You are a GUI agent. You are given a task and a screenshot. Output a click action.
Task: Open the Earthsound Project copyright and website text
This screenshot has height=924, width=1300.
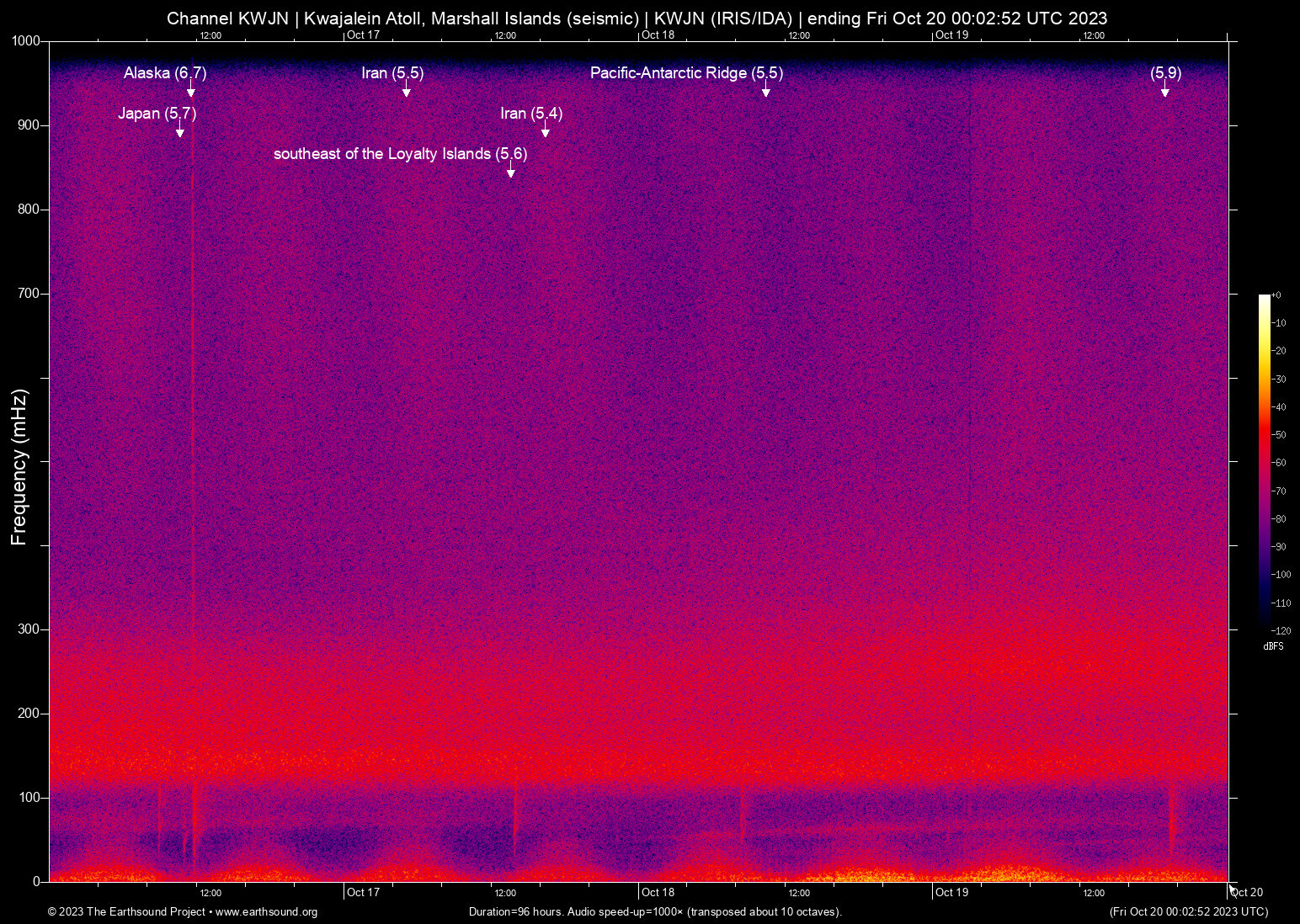click(183, 912)
